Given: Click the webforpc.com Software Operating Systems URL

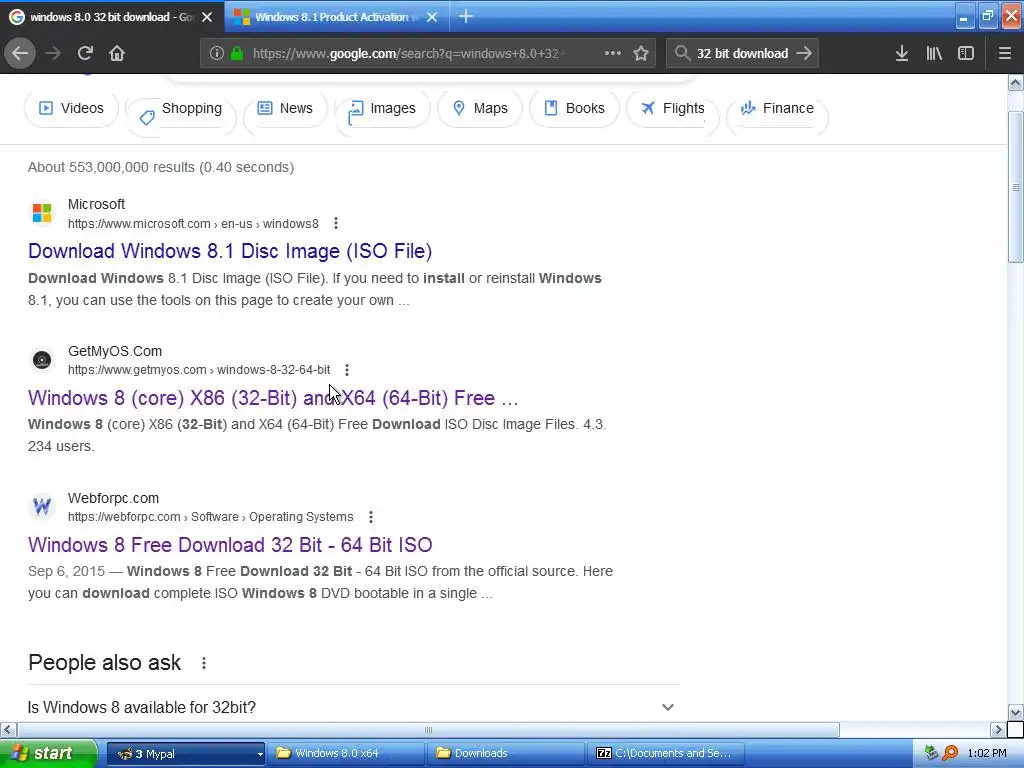Looking at the screenshot, I should [210, 517].
